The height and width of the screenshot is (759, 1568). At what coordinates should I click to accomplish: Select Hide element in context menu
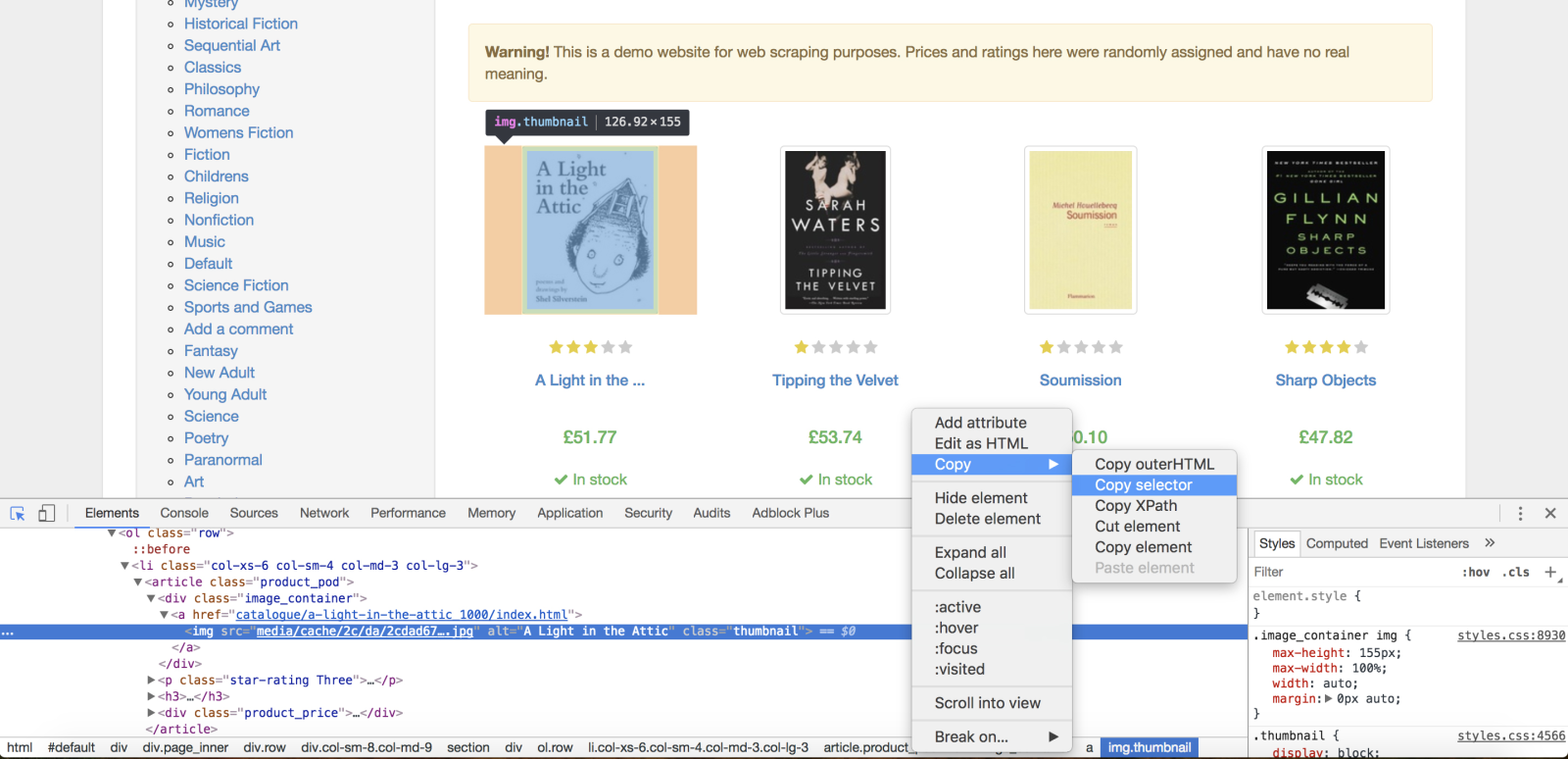tap(991, 498)
